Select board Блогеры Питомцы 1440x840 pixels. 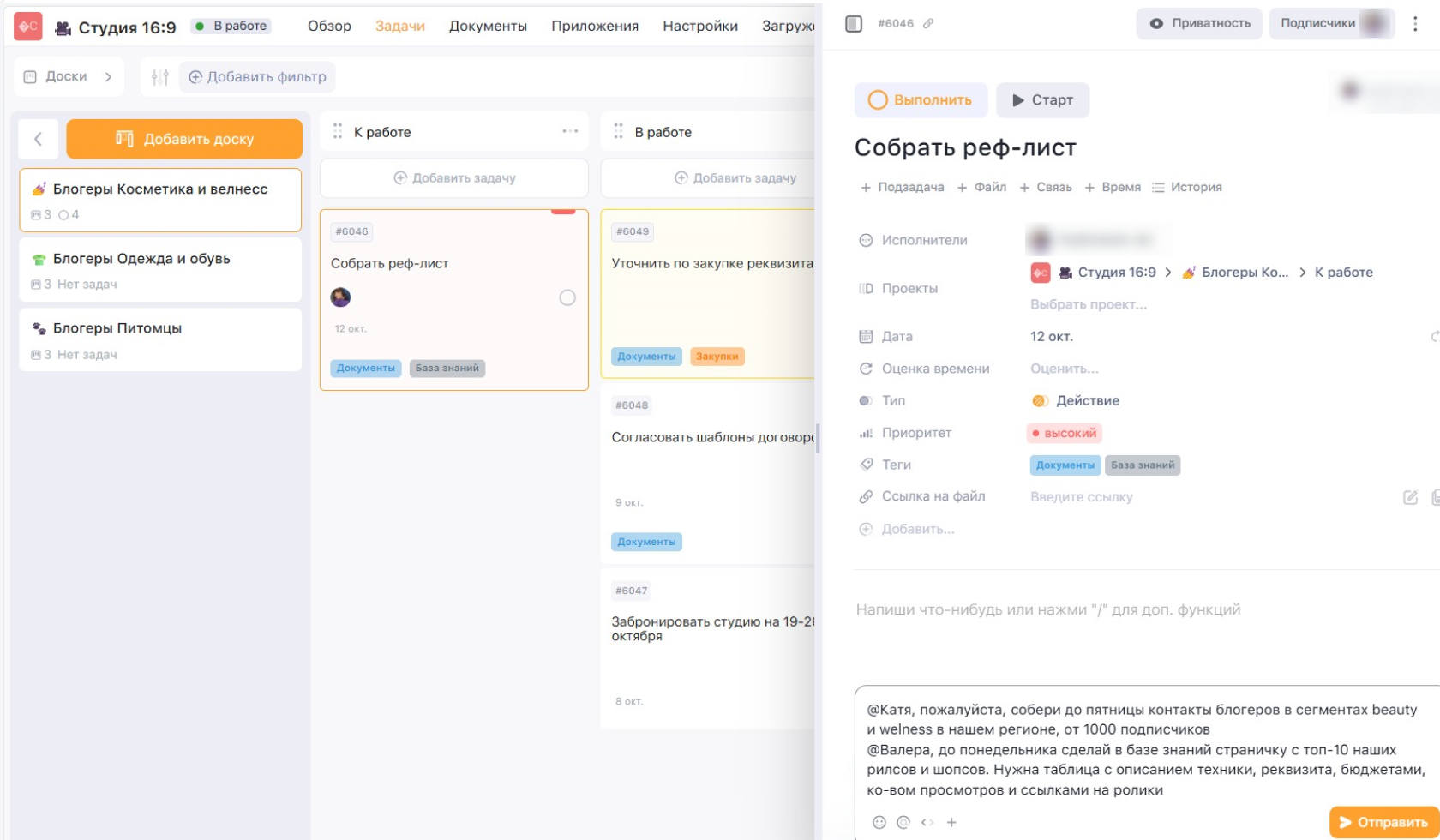tap(160, 339)
